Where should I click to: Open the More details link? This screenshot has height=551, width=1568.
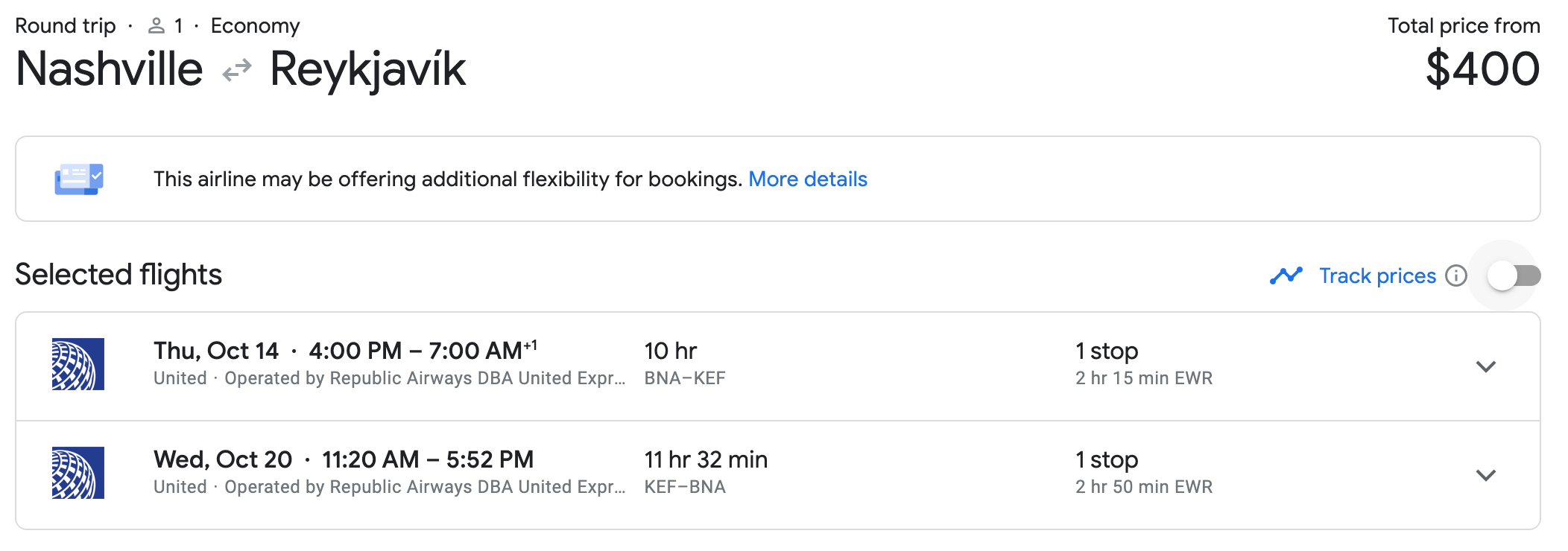(807, 179)
